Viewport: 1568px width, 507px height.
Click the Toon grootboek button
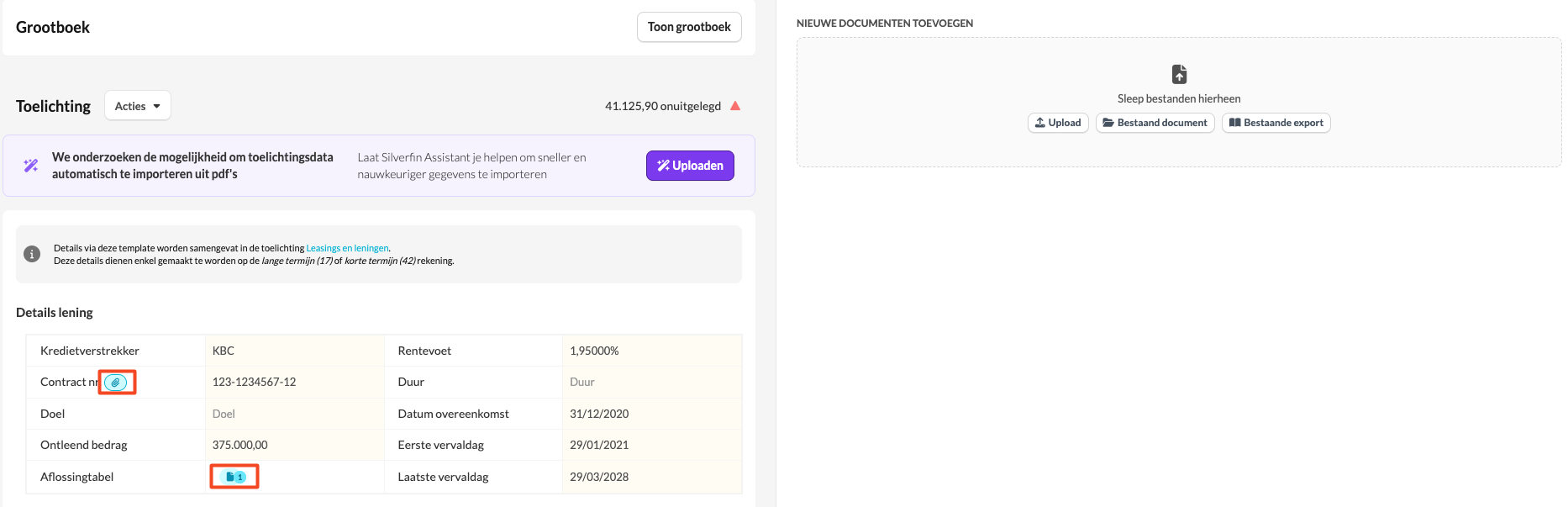coord(689,27)
